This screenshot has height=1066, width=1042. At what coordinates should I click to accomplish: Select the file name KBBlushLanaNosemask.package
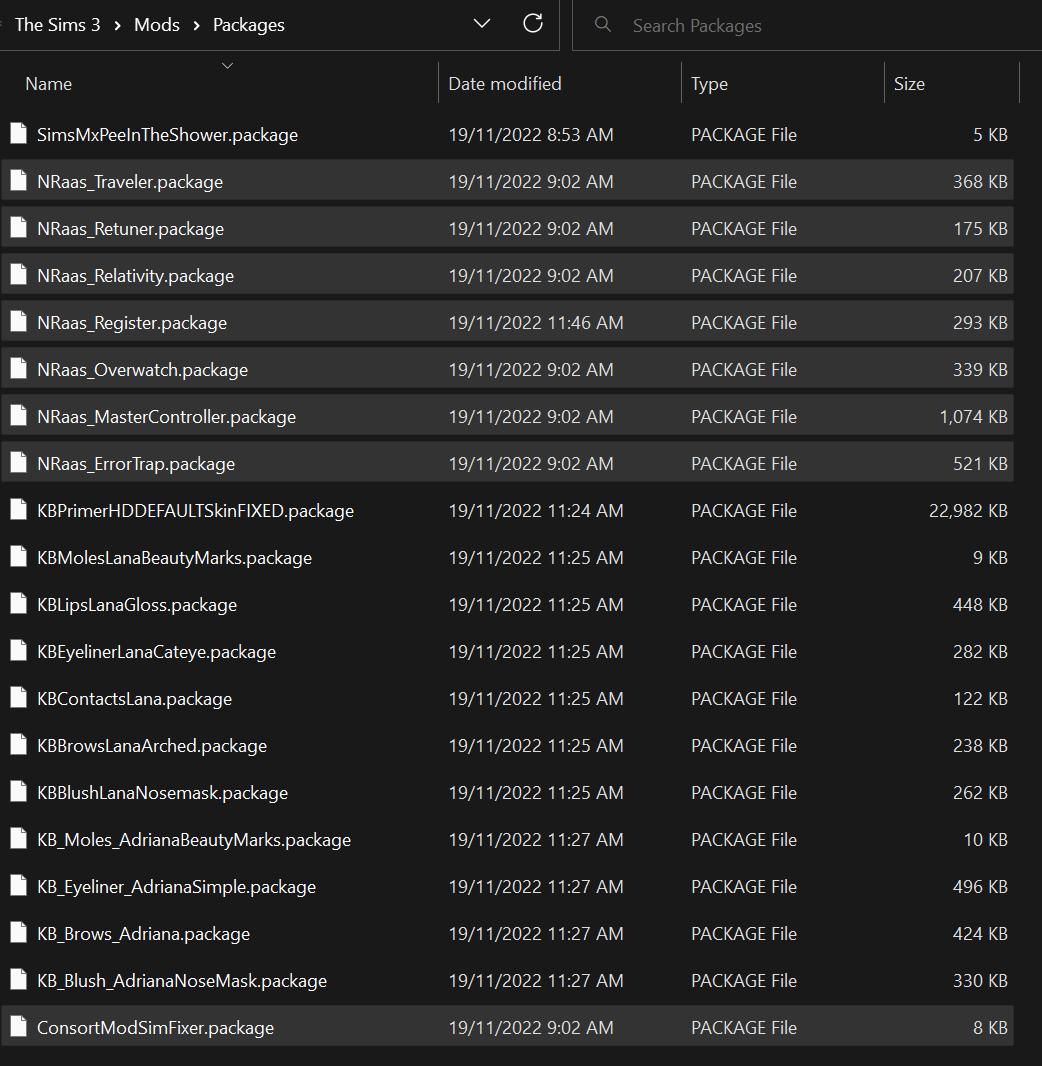tap(162, 792)
